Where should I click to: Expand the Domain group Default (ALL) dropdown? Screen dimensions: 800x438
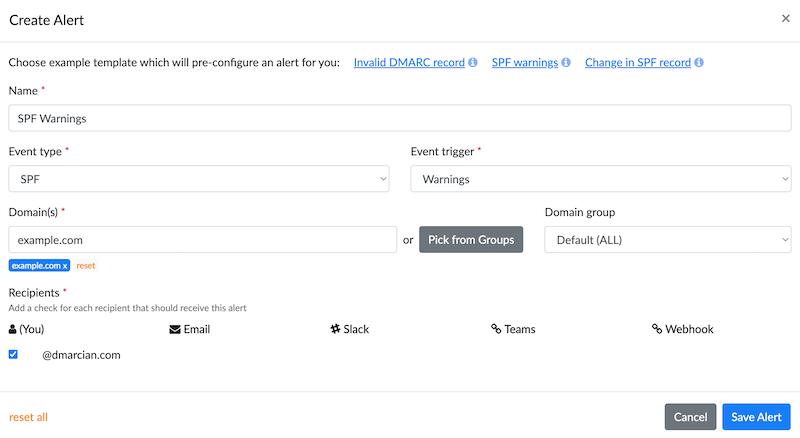pos(668,239)
